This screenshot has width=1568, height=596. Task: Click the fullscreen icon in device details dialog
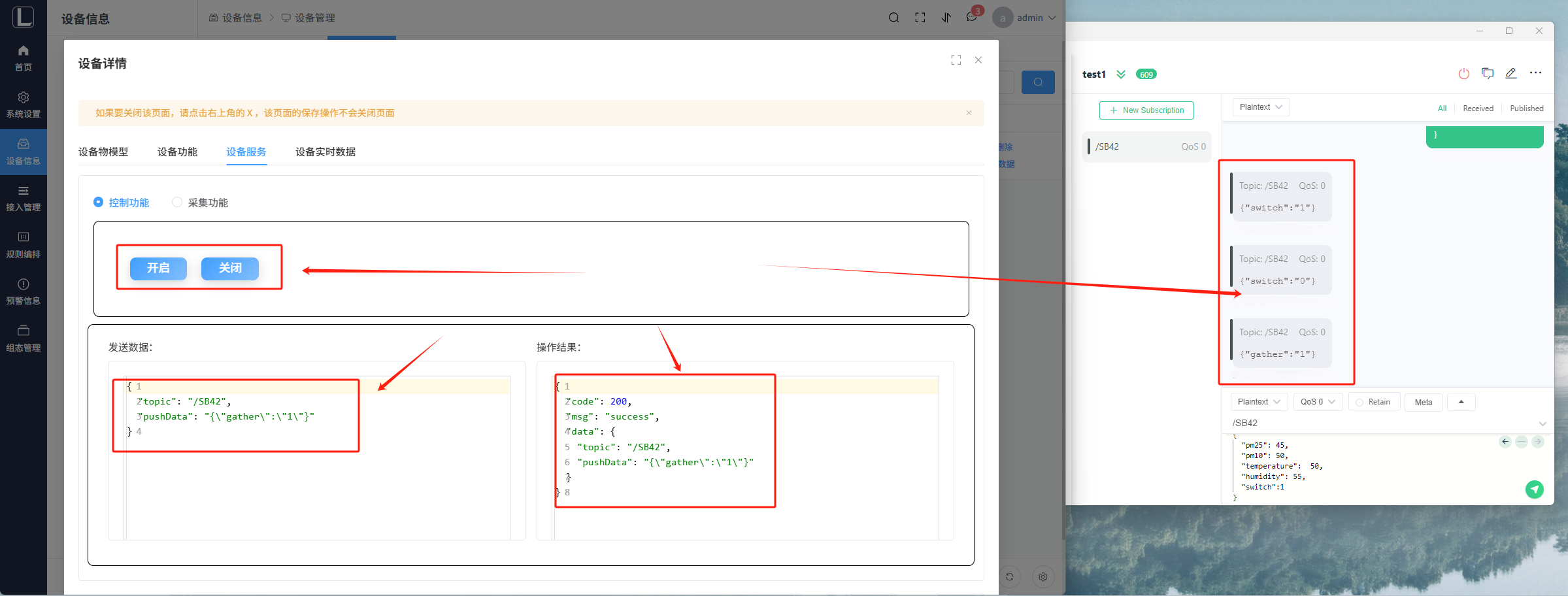pos(956,60)
